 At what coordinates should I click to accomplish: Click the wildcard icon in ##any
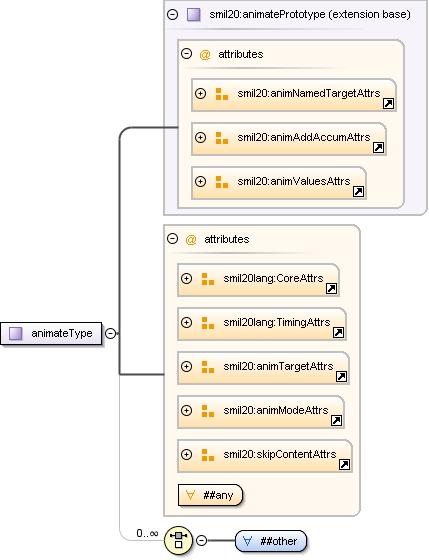coord(190,495)
